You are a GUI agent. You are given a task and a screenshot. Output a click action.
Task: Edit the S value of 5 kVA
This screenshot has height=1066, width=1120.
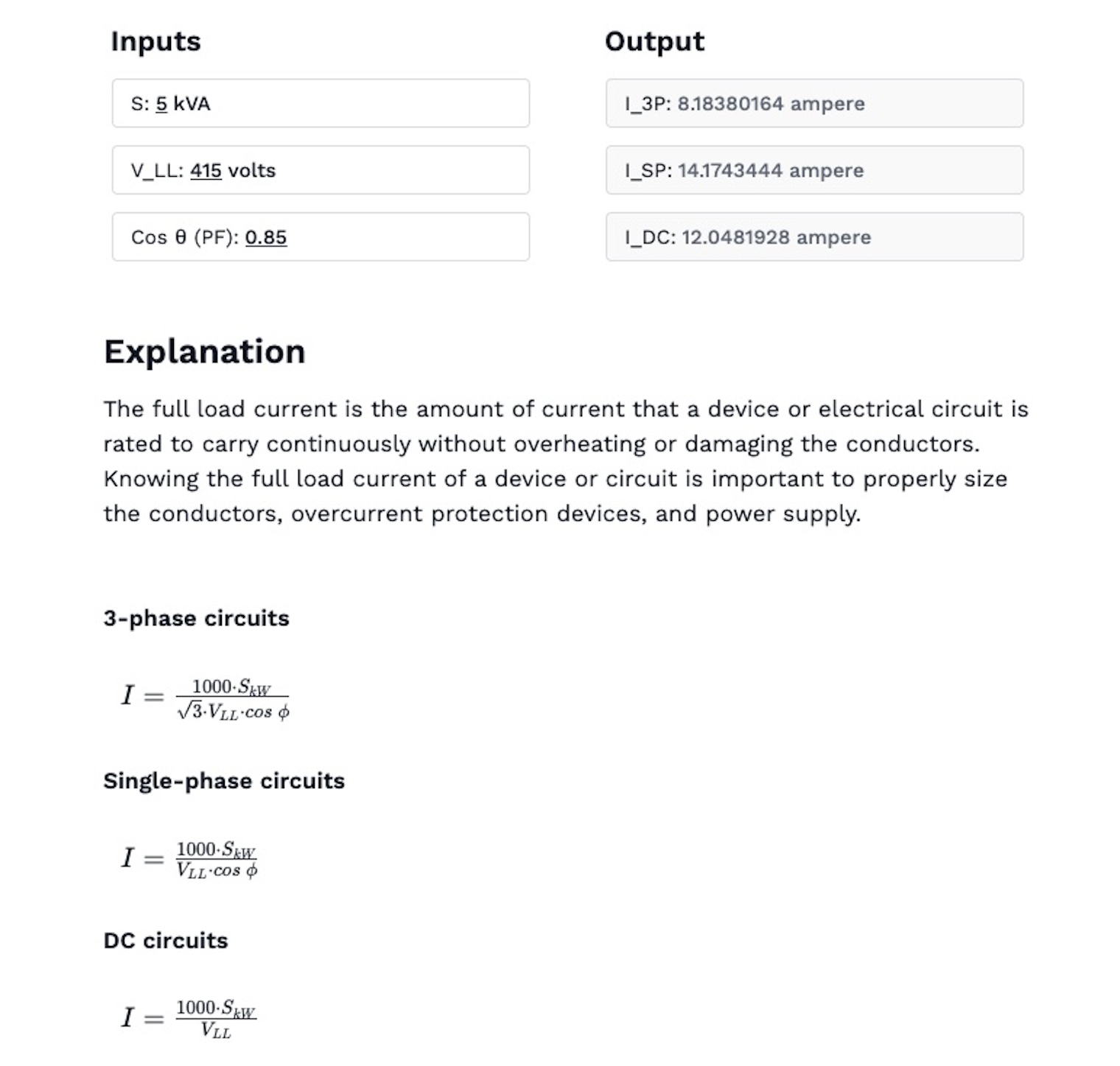point(321,103)
